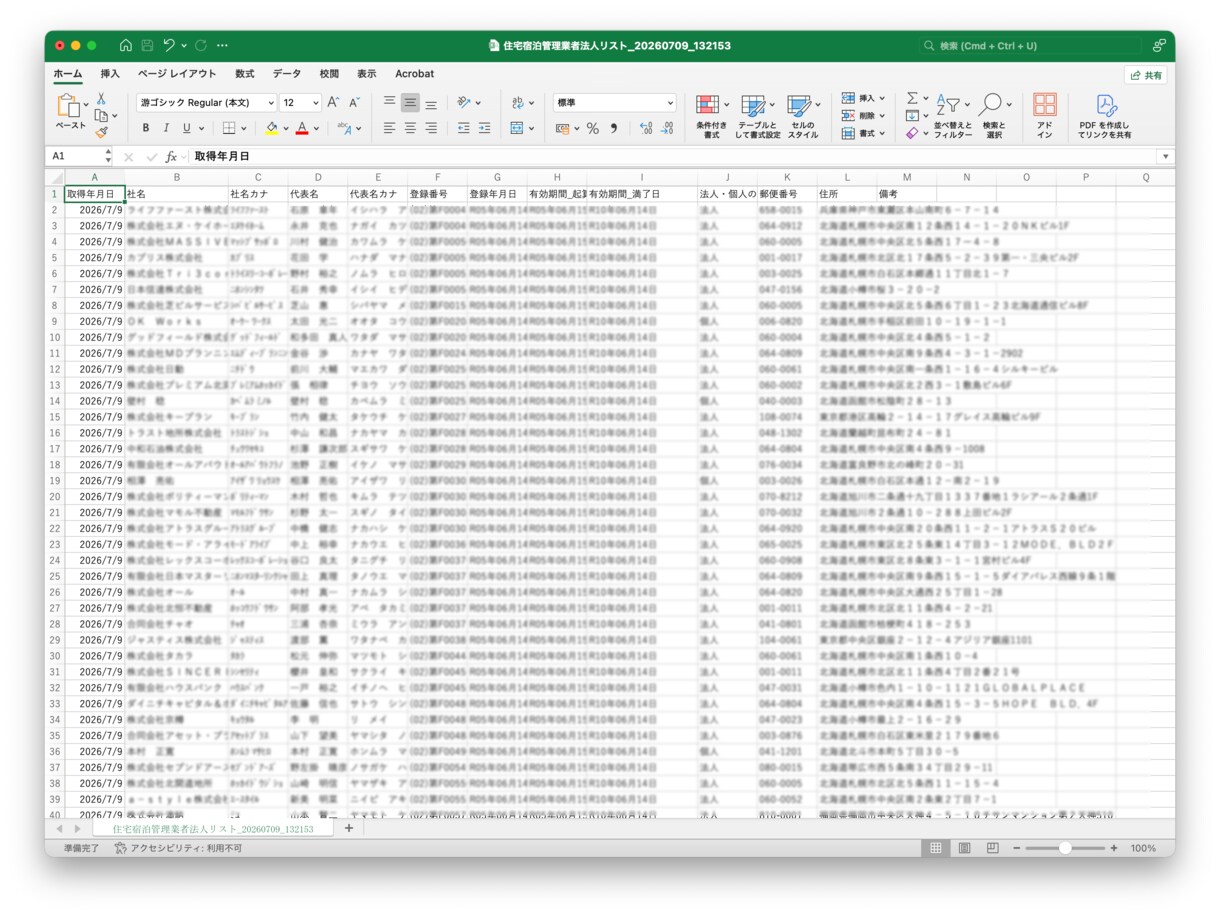Expand the font color dropdown arrow
This screenshot has width=1220, height=916.
[x=316, y=128]
